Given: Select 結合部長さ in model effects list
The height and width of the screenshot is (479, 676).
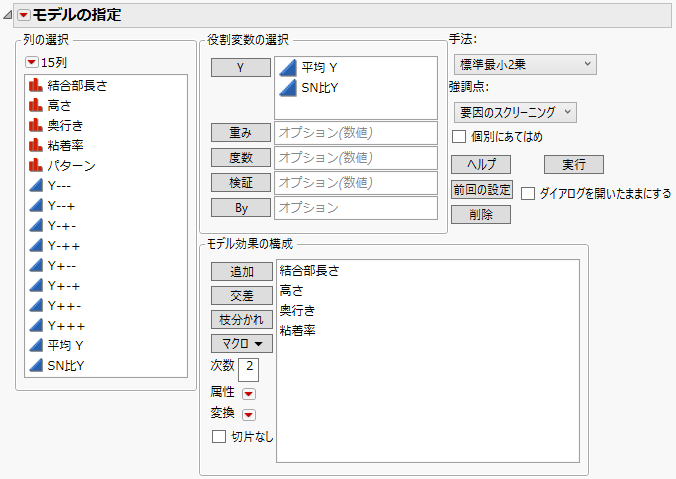Looking at the screenshot, I should pos(310,271).
